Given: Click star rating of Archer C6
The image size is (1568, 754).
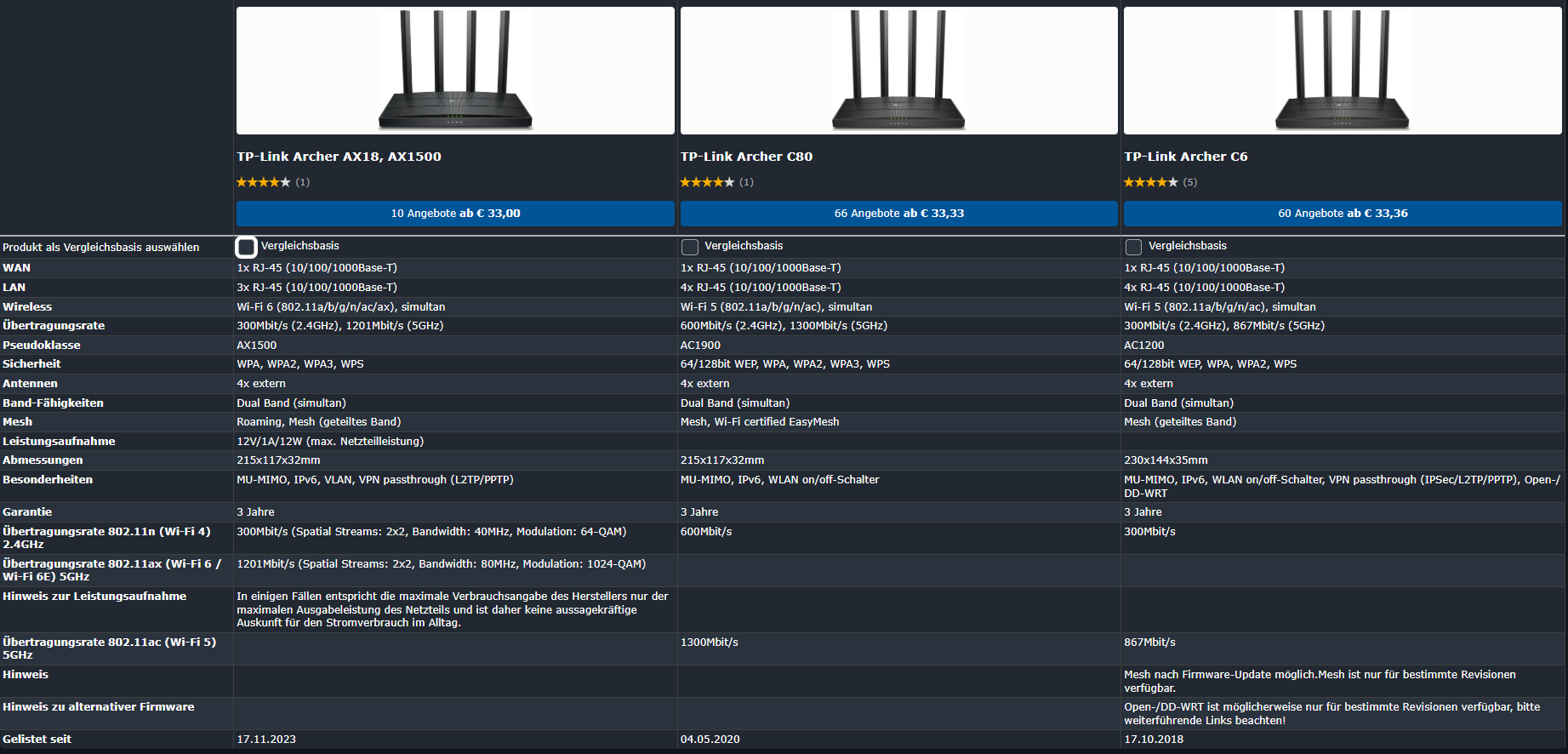Looking at the screenshot, I should click(1151, 182).
